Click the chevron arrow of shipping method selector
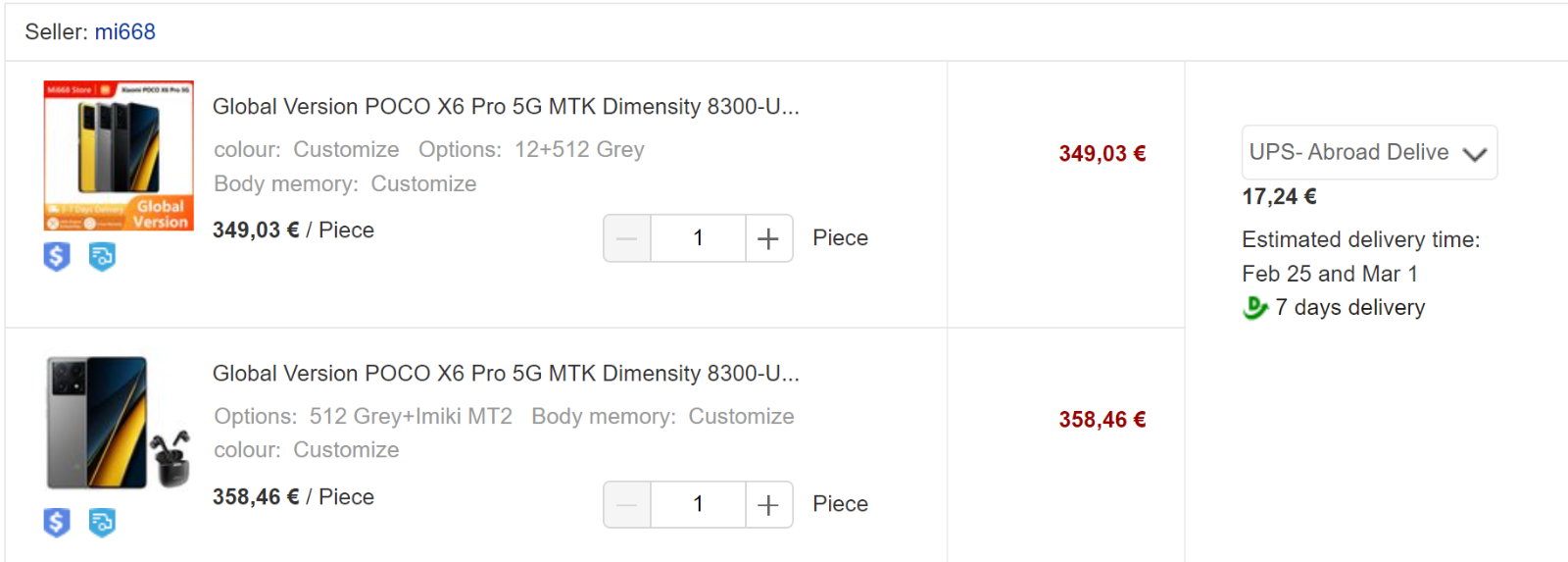The width and height of the screenshot is (1568, 562). click(x=1475, y=154)
